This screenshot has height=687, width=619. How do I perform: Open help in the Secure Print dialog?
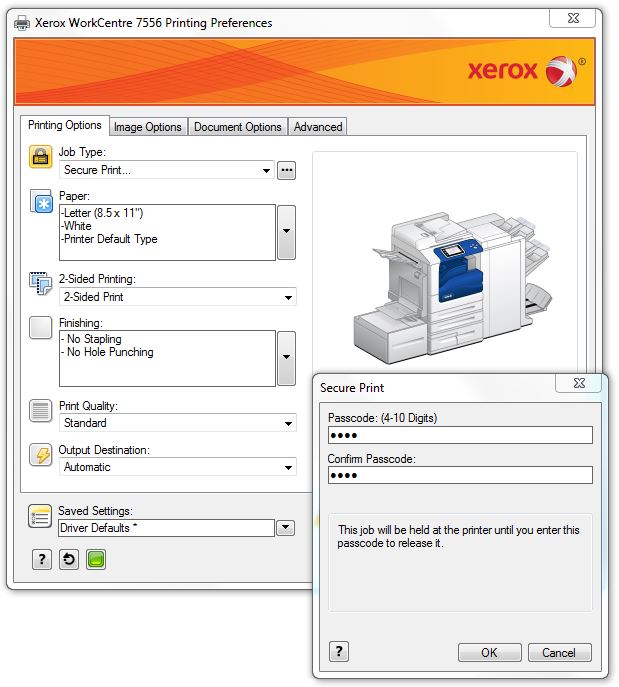coord(339,652)
